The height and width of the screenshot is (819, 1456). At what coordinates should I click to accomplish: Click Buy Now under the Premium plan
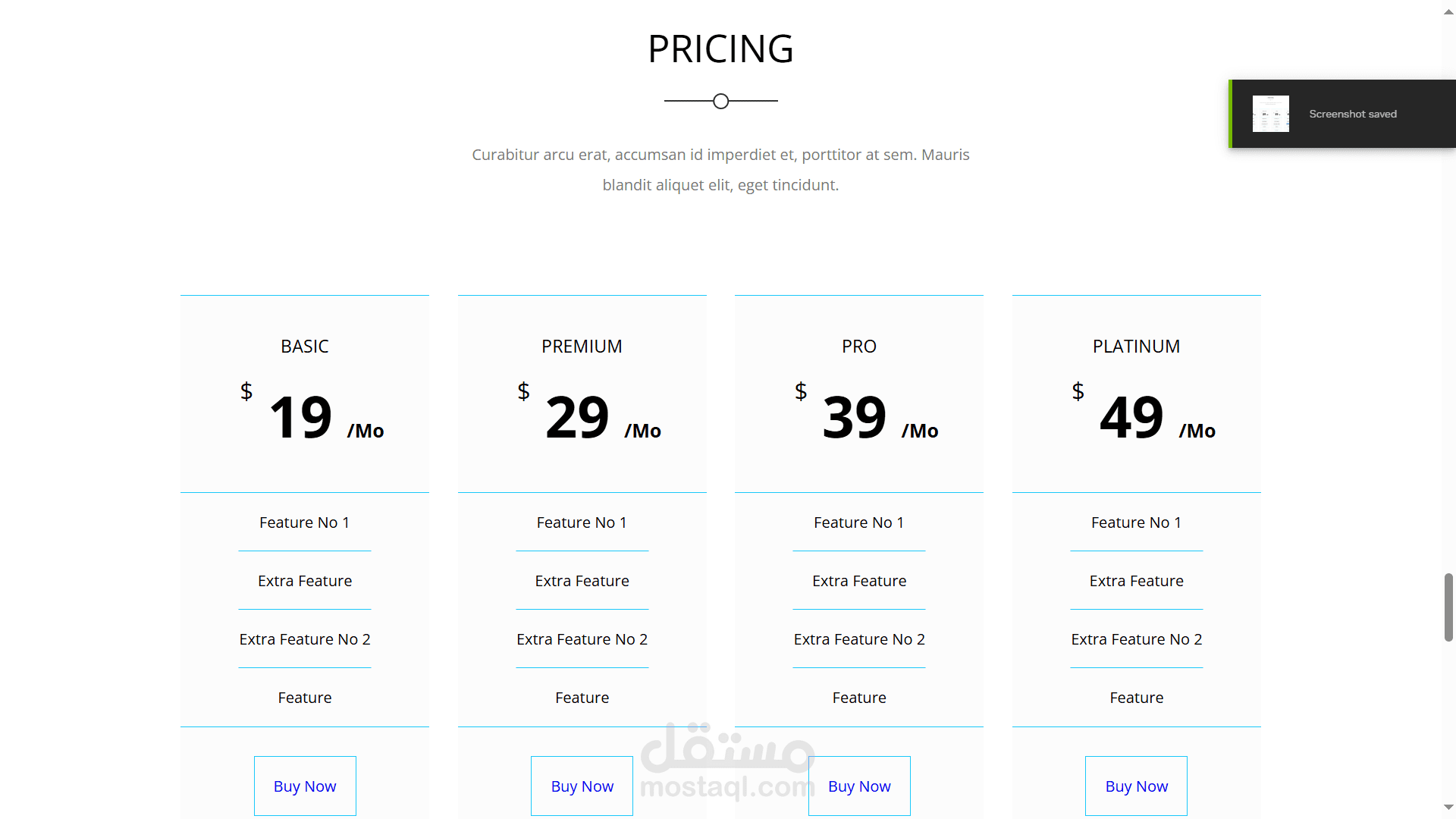582,786
